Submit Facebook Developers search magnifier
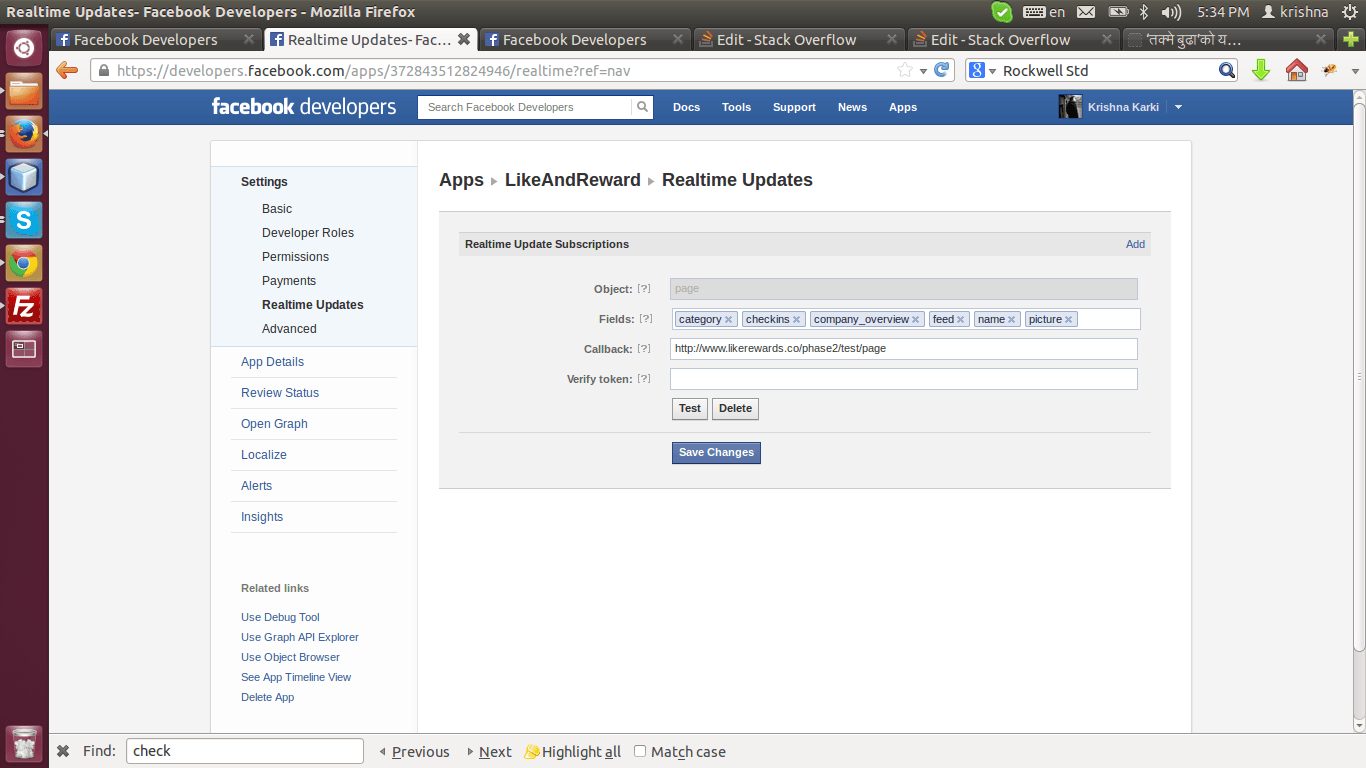Viewport: 1366px width, 768px height. click(x=642, y=107)
